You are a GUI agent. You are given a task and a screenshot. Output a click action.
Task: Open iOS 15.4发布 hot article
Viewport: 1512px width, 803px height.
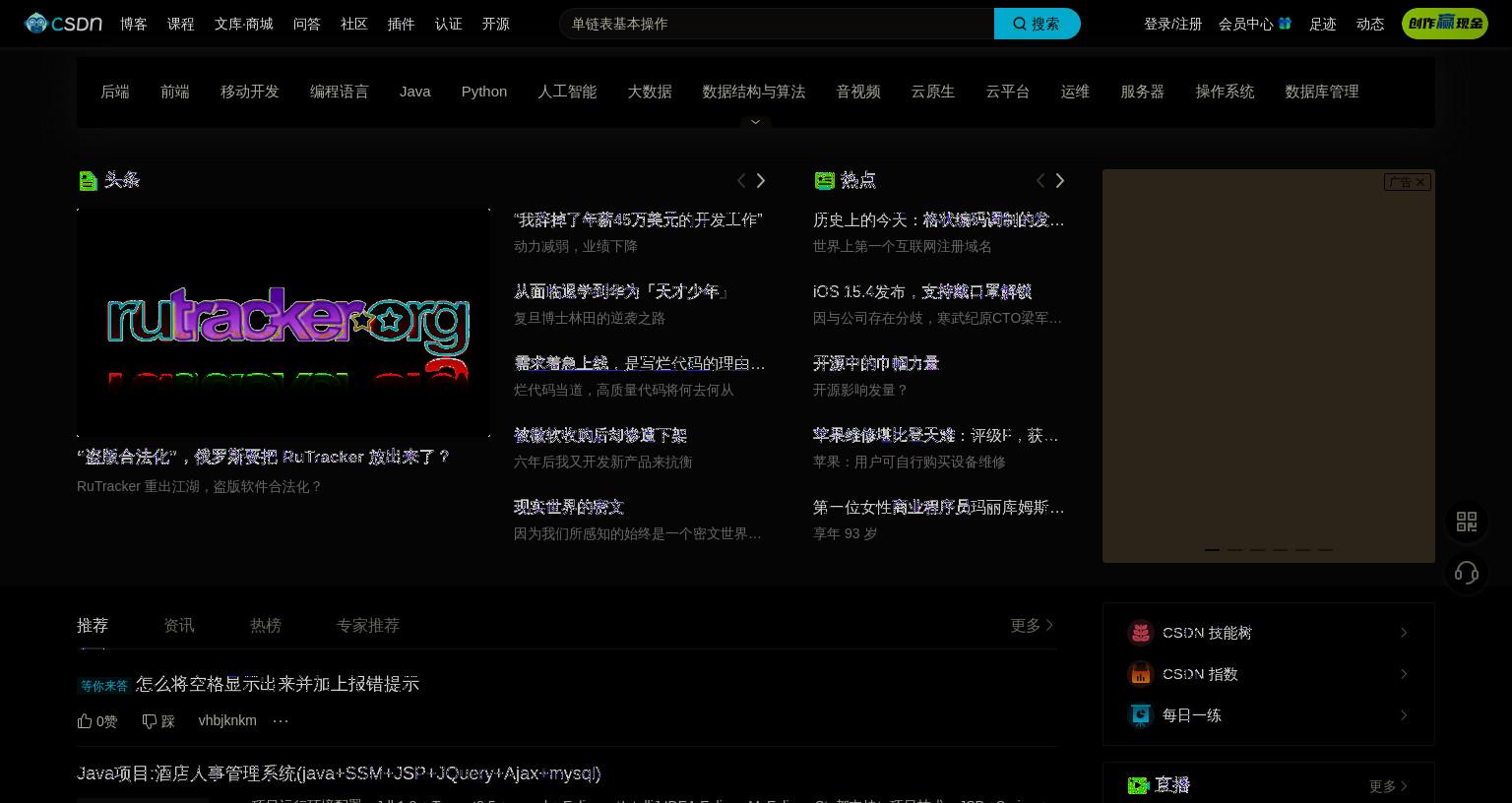(x=922, y=291)
